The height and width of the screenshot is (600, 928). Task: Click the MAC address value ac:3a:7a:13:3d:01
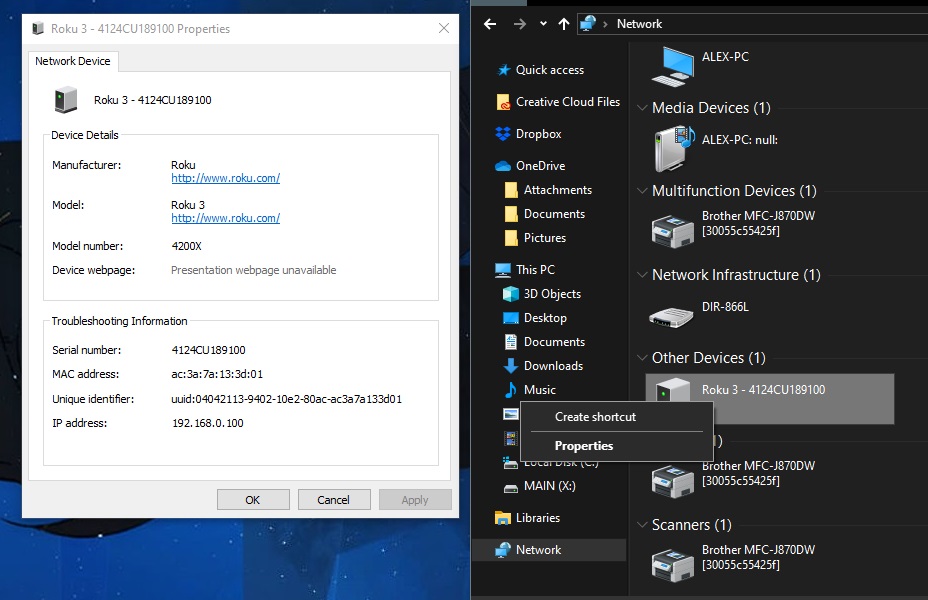pyautogui.click(x=217, y=375)
